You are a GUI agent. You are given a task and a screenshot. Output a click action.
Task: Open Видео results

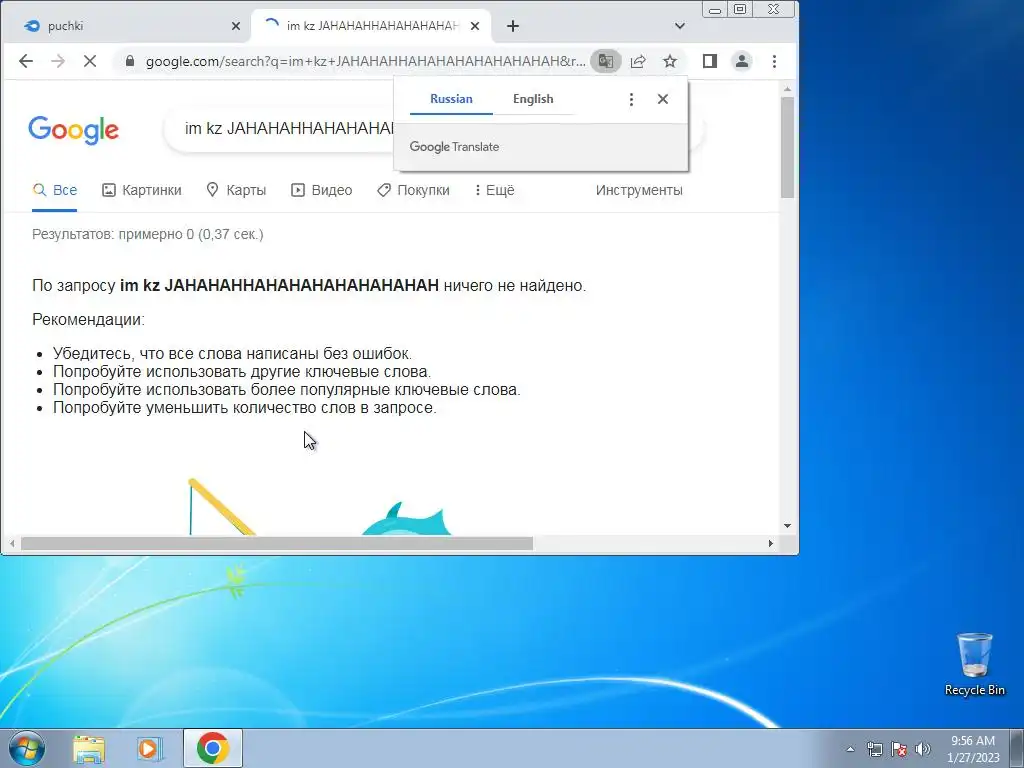point(321,190)
